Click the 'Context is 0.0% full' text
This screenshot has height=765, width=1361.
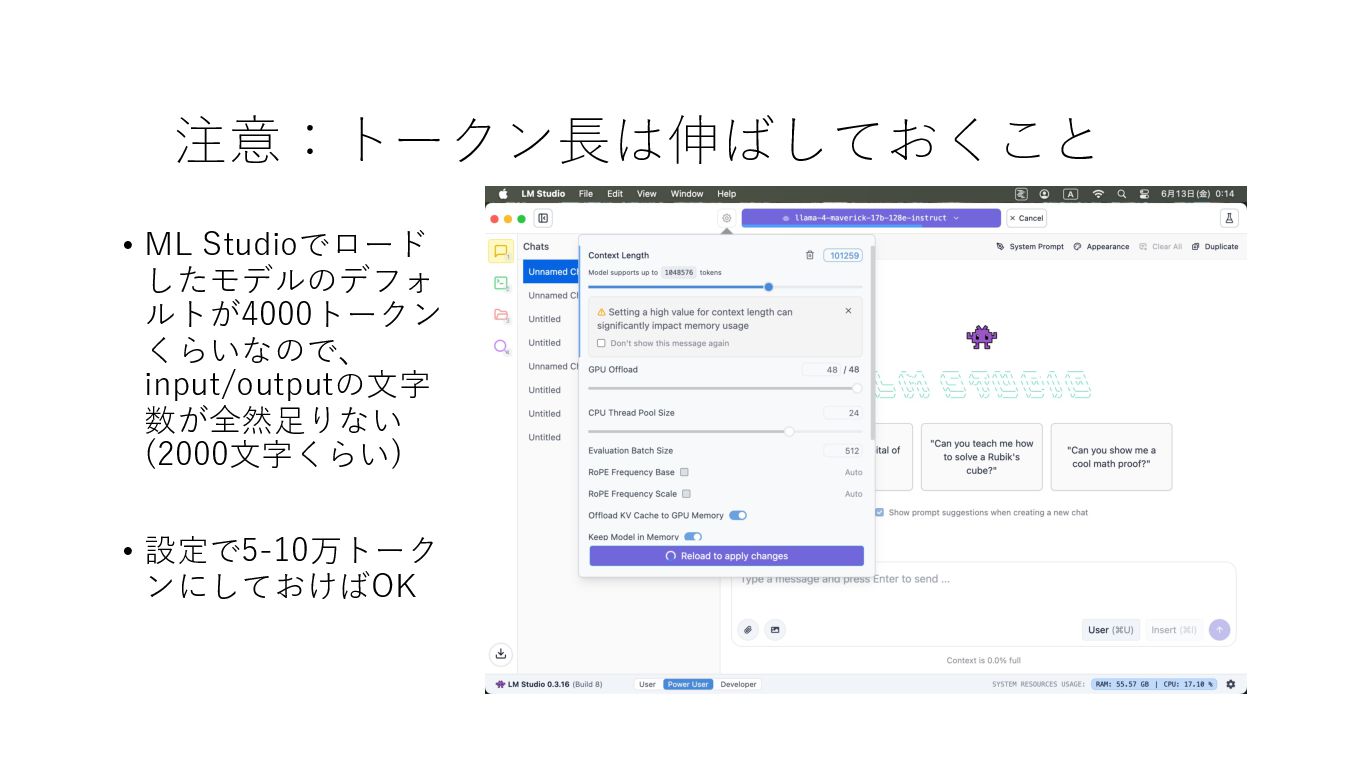[984, 660]
